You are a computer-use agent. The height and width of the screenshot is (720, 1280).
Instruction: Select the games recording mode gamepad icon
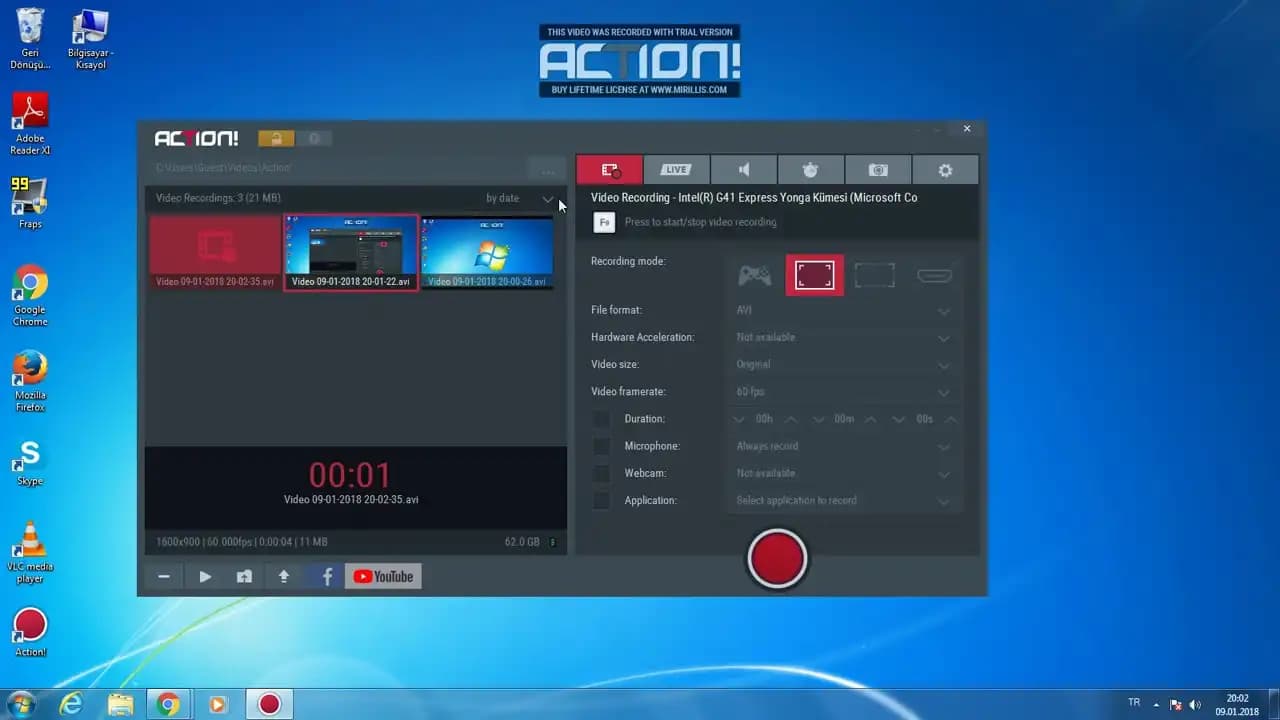tap(754, 275)
